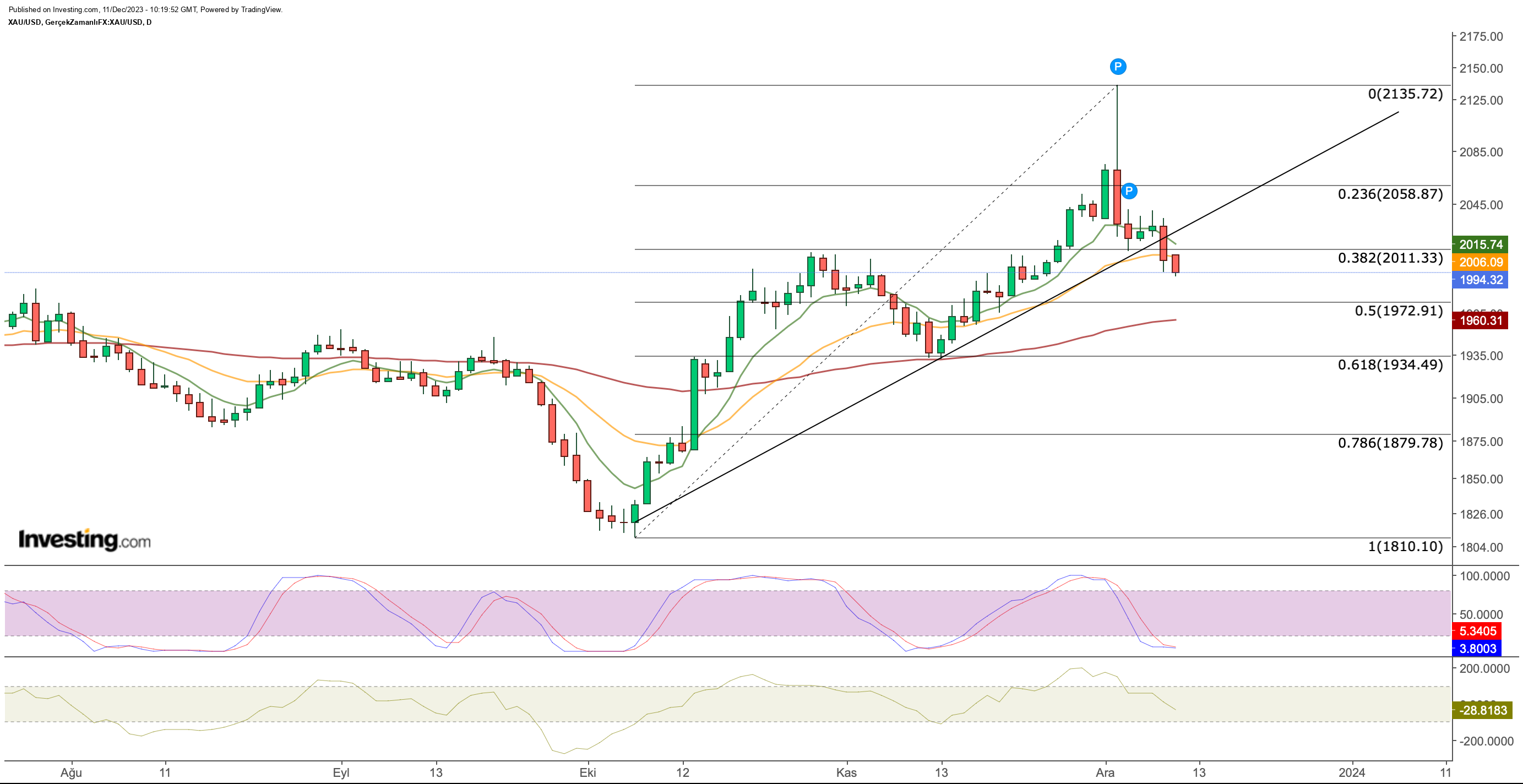
Task: Click the Eyl date axis label
Action: click(x=341, y=773)
